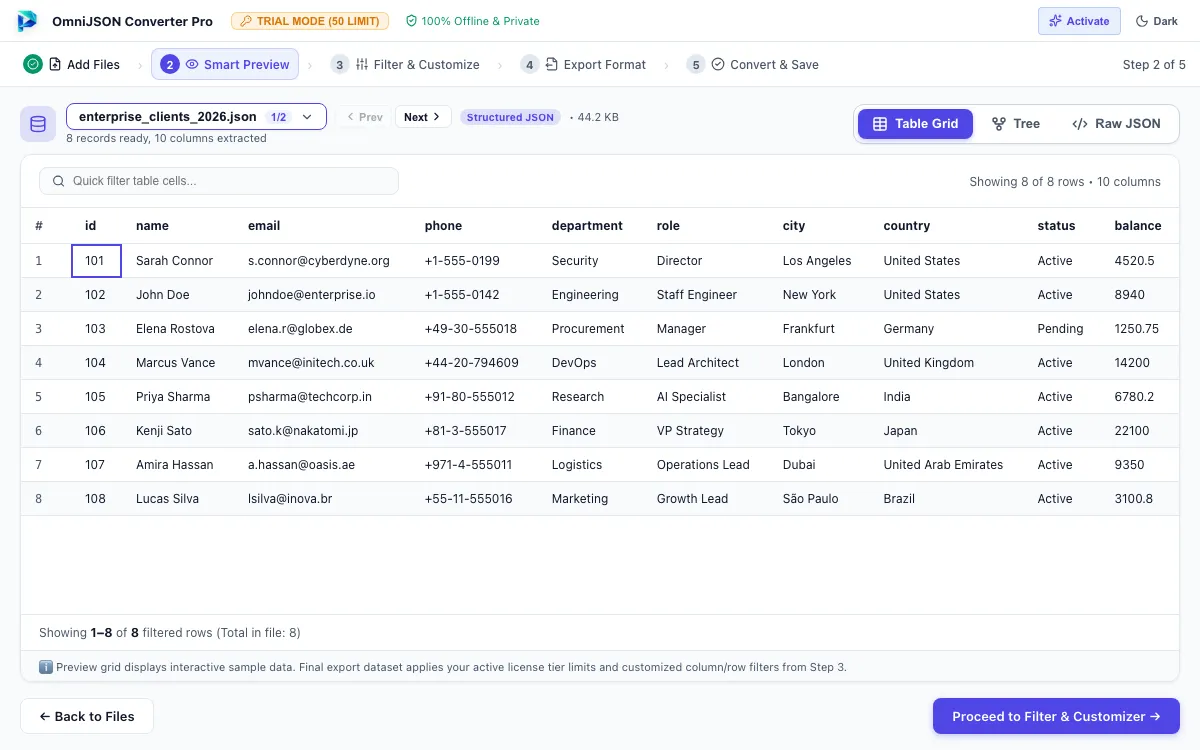
Task: Switch to Raw JSON view
Action: point(1116,124)
